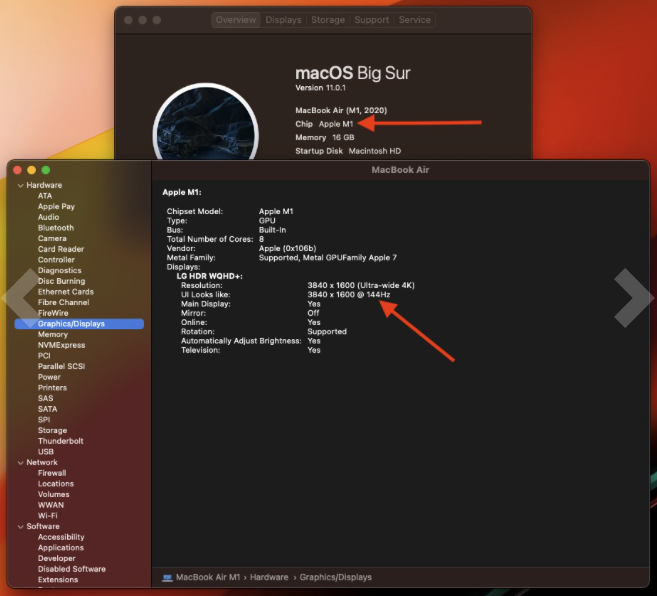The image size is (657, 596).
Task: Select Developer under Software
Action: pyautogui.click(x=57, y=558)
